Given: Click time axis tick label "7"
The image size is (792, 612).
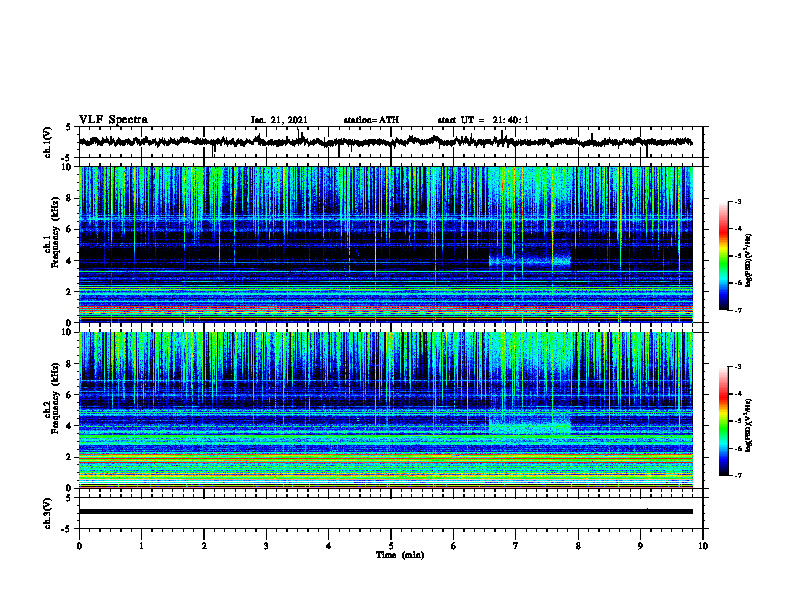Looking at the screenshot, I should tap(516, 546).
